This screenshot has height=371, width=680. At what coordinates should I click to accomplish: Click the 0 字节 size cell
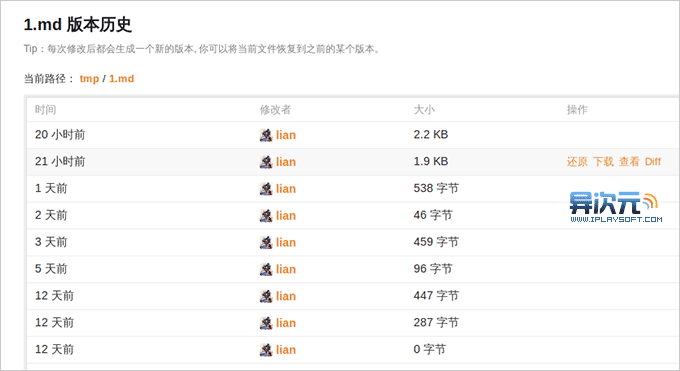(429, 349)
